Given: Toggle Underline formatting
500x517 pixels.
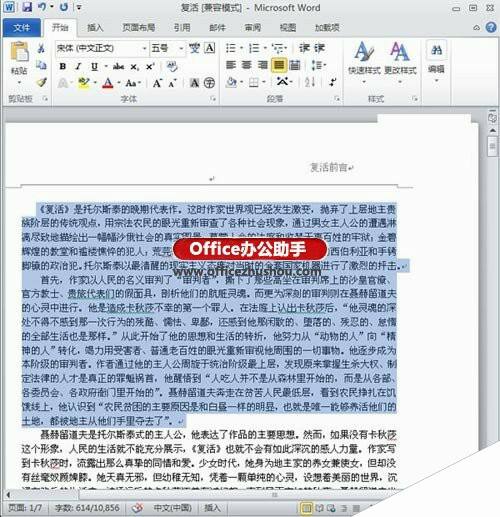Looking at the screenshot, I should 94,66.
